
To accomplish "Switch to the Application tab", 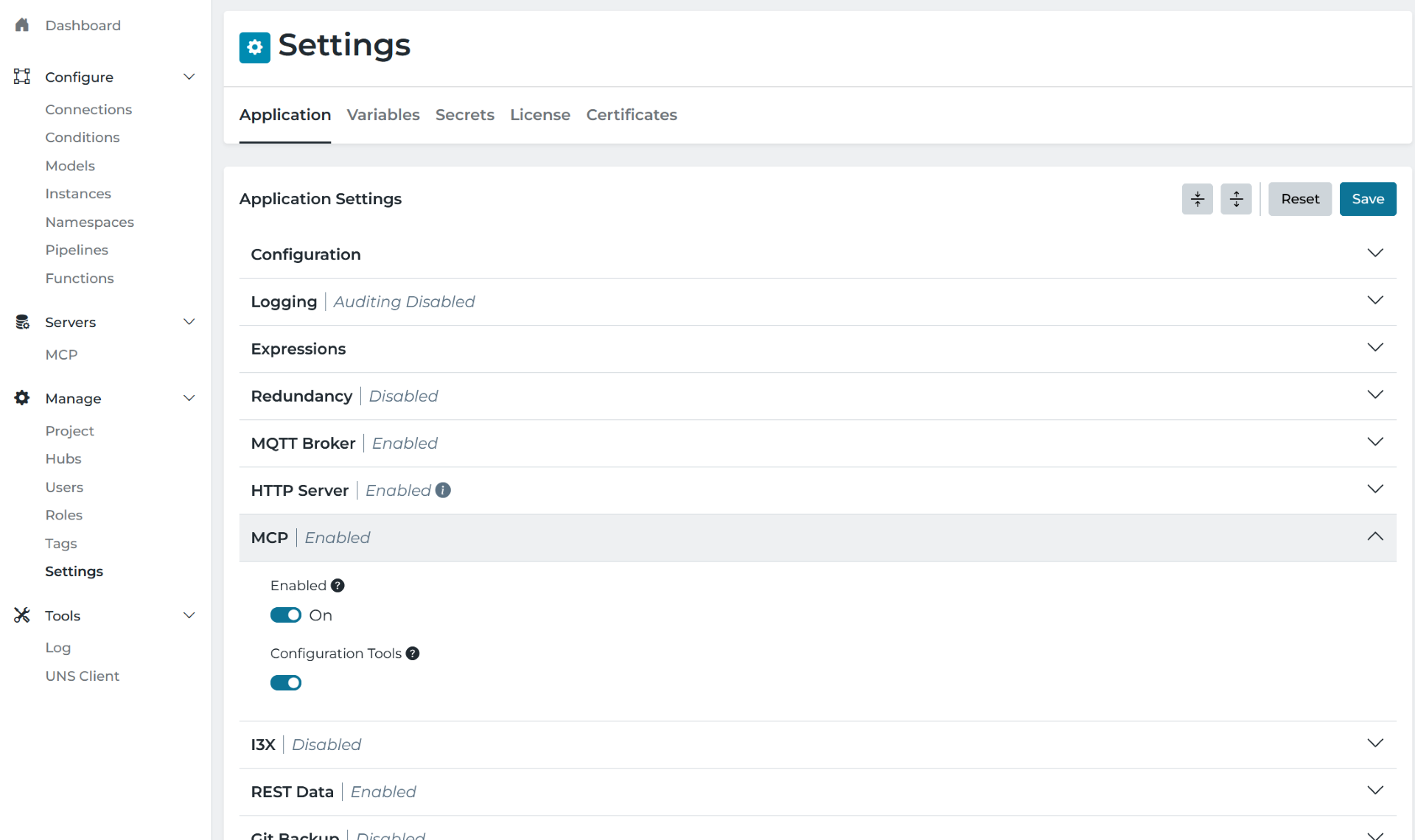I will [x=285, y=115].
